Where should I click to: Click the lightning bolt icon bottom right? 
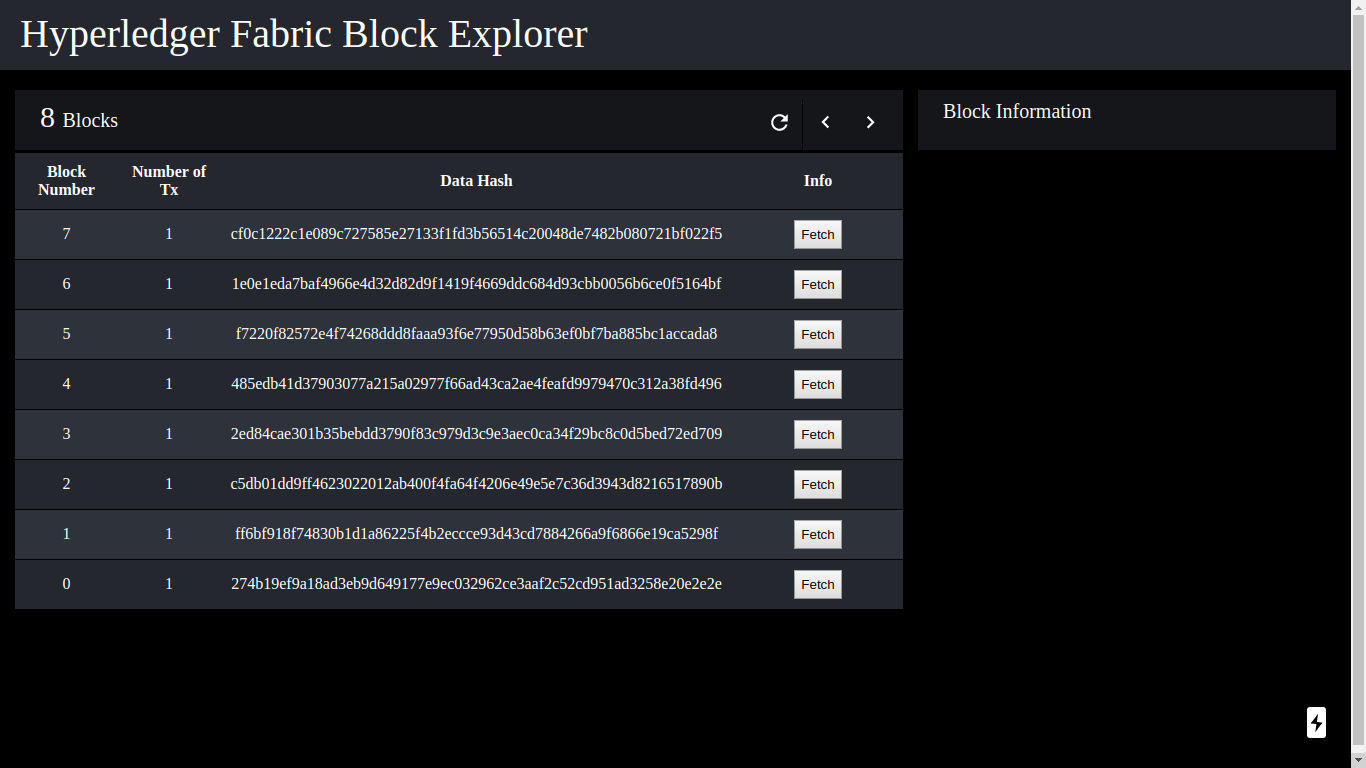coord(1316,722)
